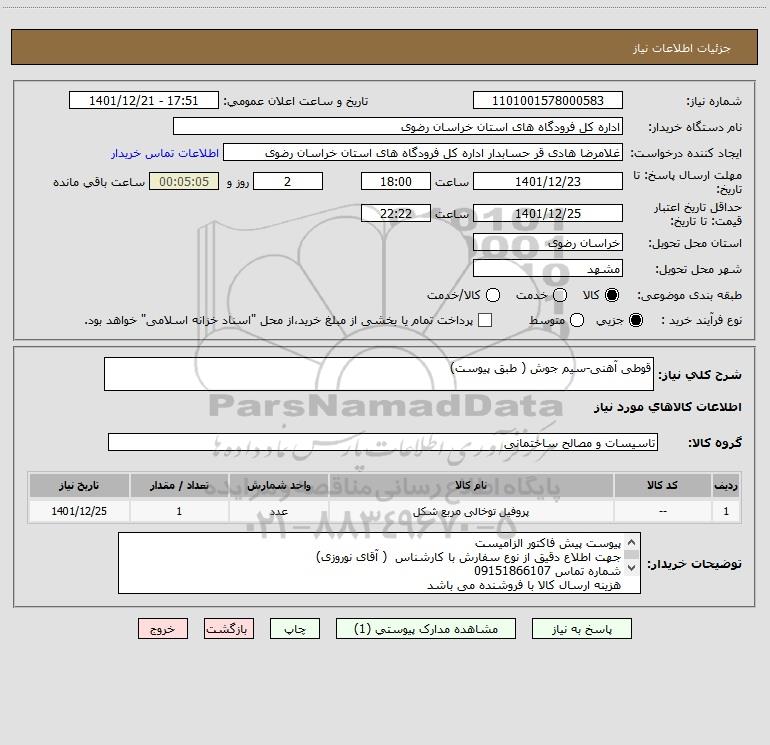Click the نوع فرآیند خرید label
This screenshot has height=745, width=770.
pyautogui.click(x=701, y=320)
